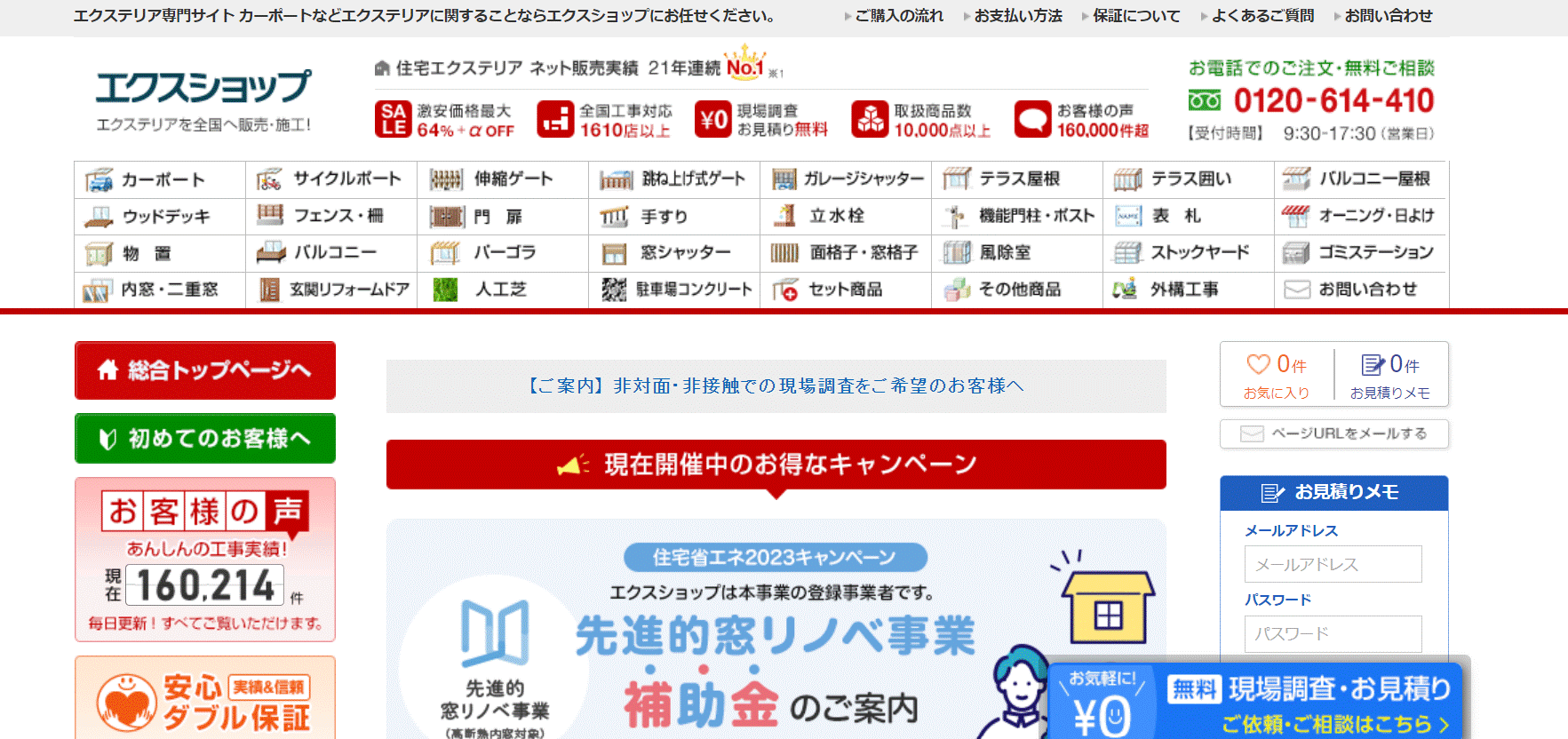Open the 先進的窓リノベ事業 campaign banner
1568x739 pixels.
point(776,630)
